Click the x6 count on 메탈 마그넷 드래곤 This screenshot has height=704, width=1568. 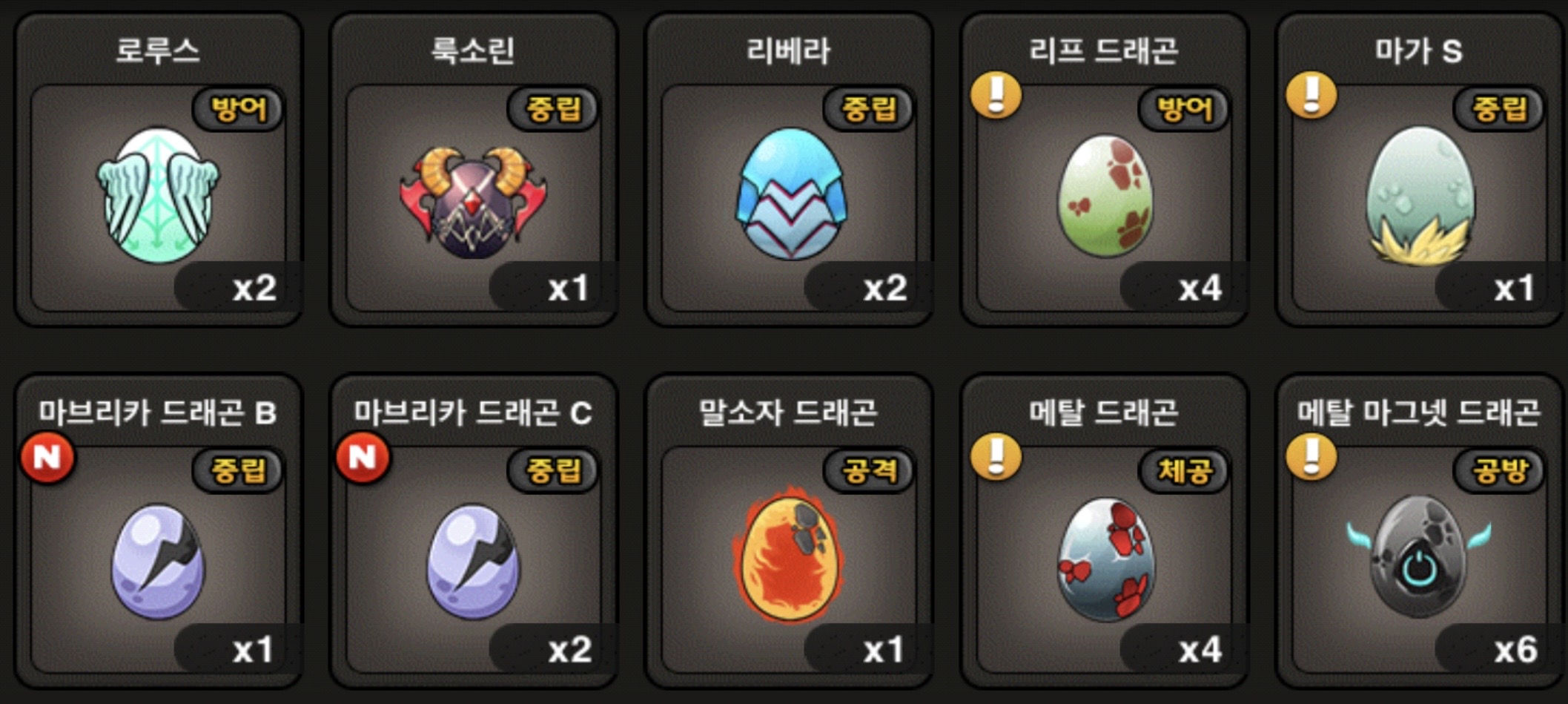1515,650
